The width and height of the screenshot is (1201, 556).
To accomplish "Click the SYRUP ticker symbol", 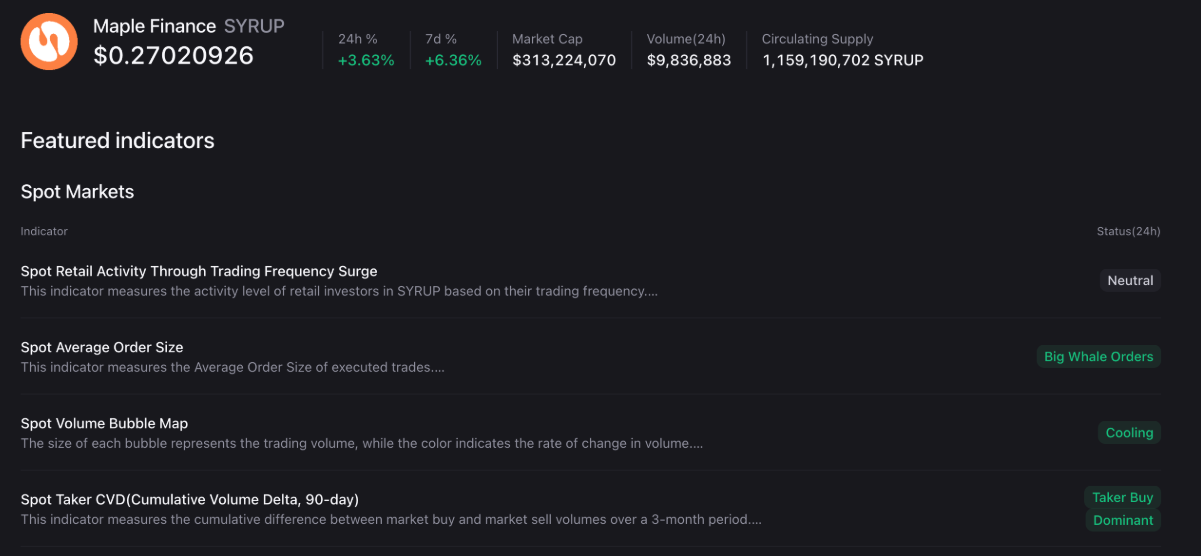I will 254,26.
